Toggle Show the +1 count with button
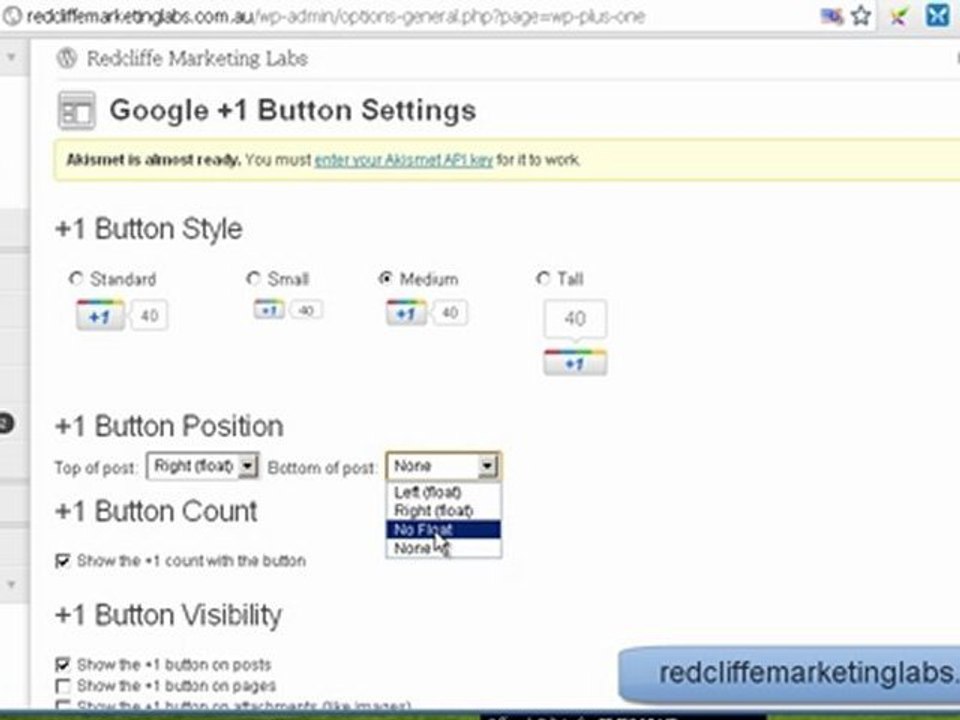 click(x=62, y=561)
